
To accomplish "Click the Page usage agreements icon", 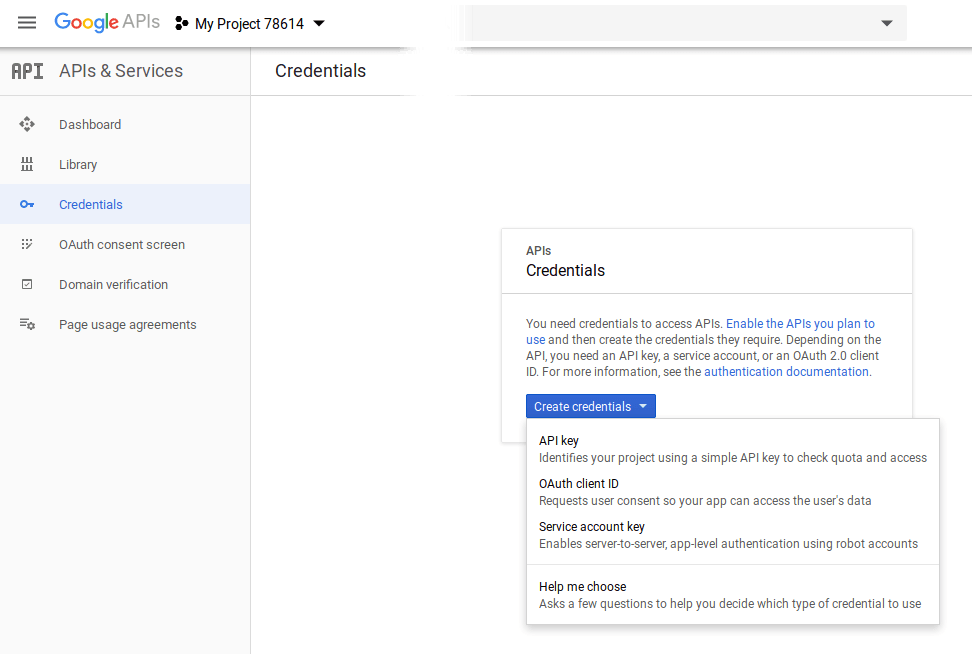I will (27, 325).
